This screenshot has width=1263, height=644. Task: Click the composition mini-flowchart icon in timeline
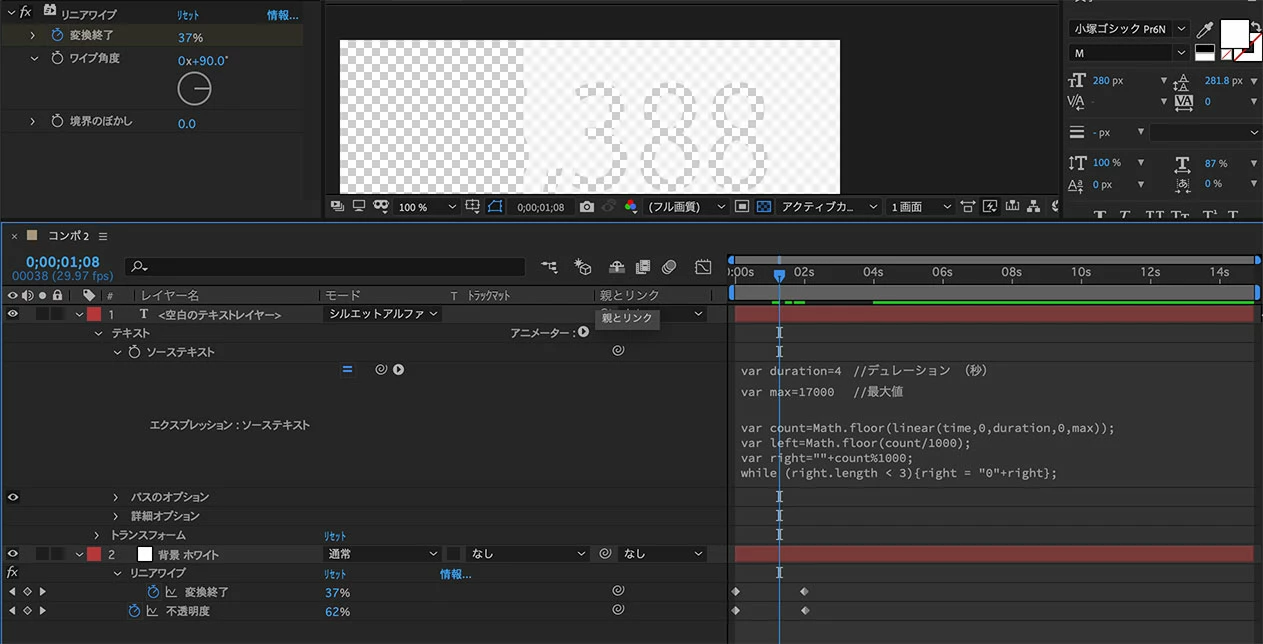click(550, 267)
